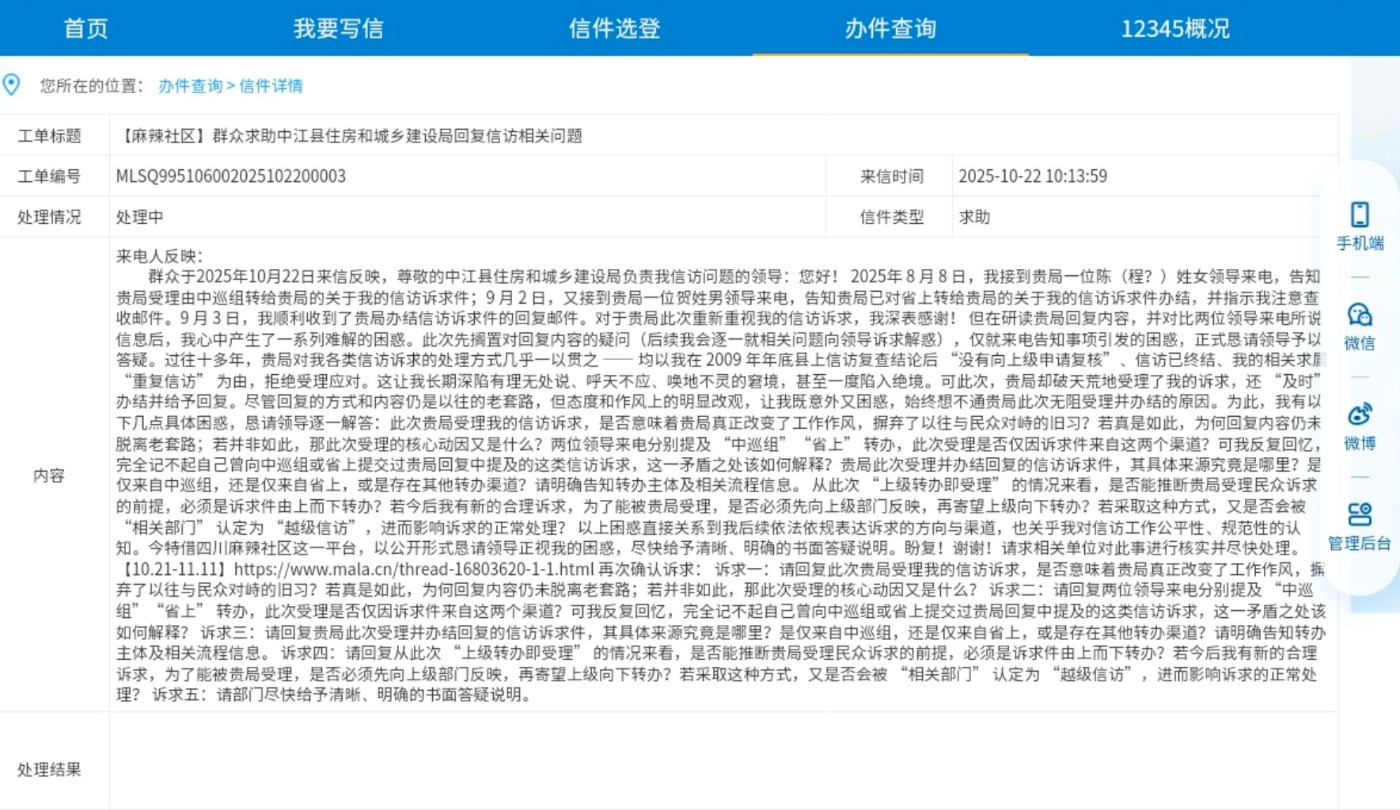Open the 首页 navigation tab
1400x810 pixels.
(x=86, y=28)
